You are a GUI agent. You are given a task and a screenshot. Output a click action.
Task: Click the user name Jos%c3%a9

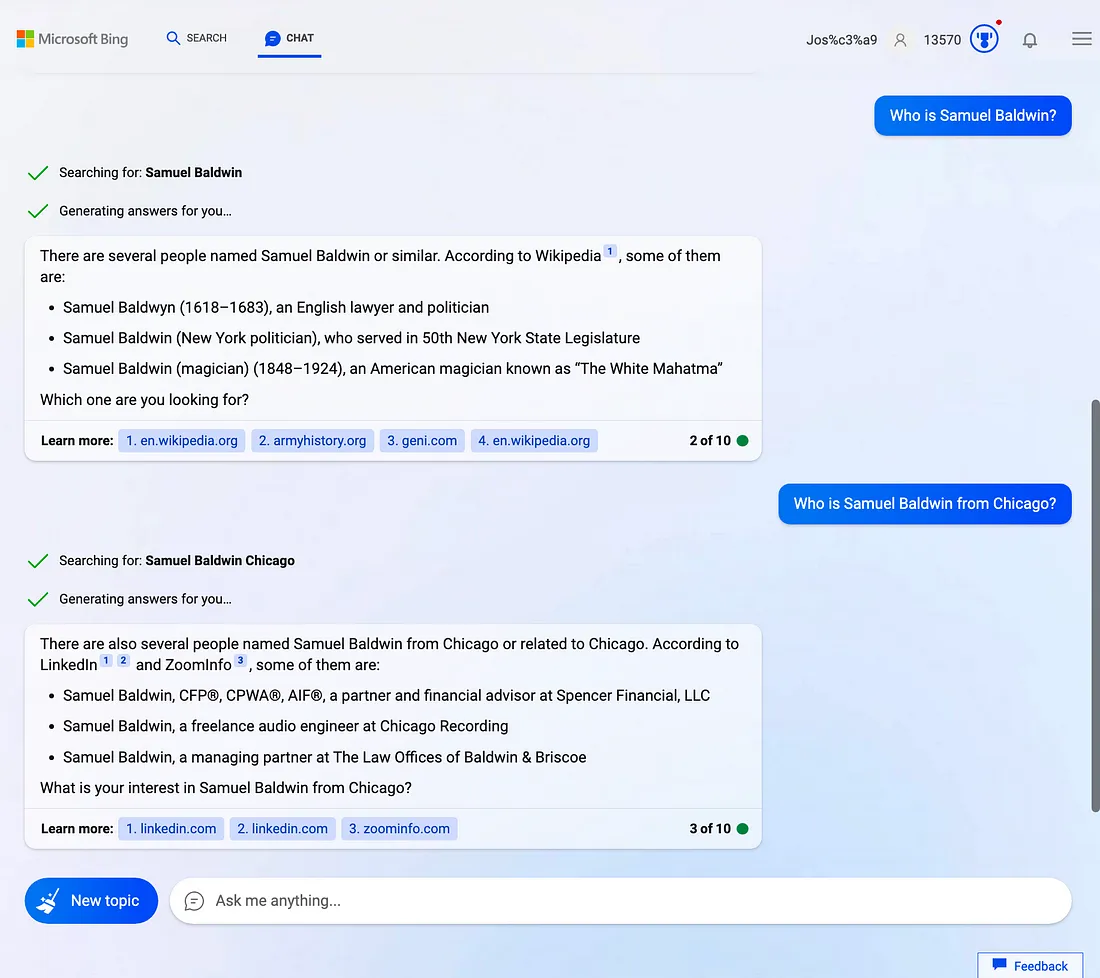point(841,40)
